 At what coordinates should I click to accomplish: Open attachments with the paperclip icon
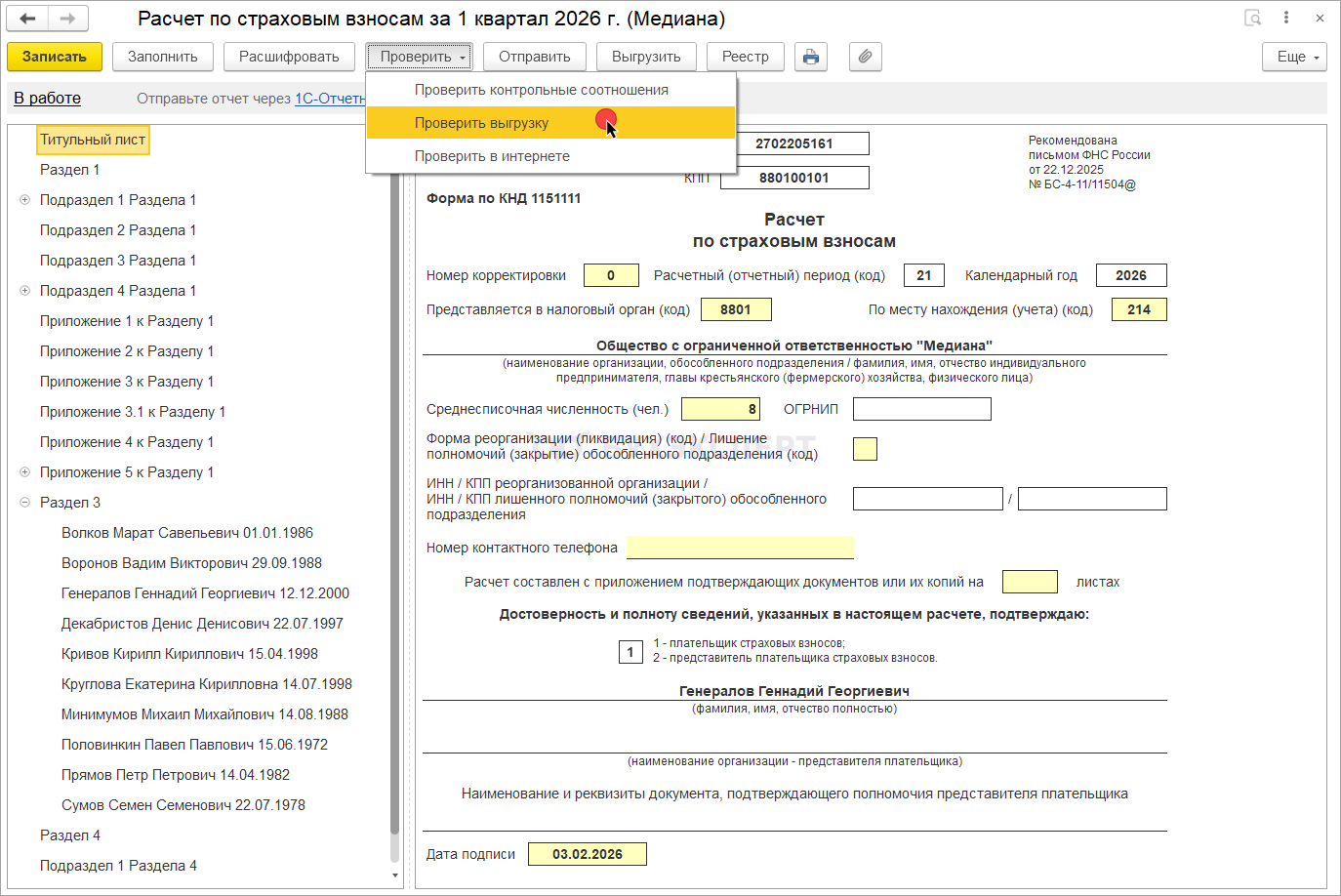tap(865, 57)
